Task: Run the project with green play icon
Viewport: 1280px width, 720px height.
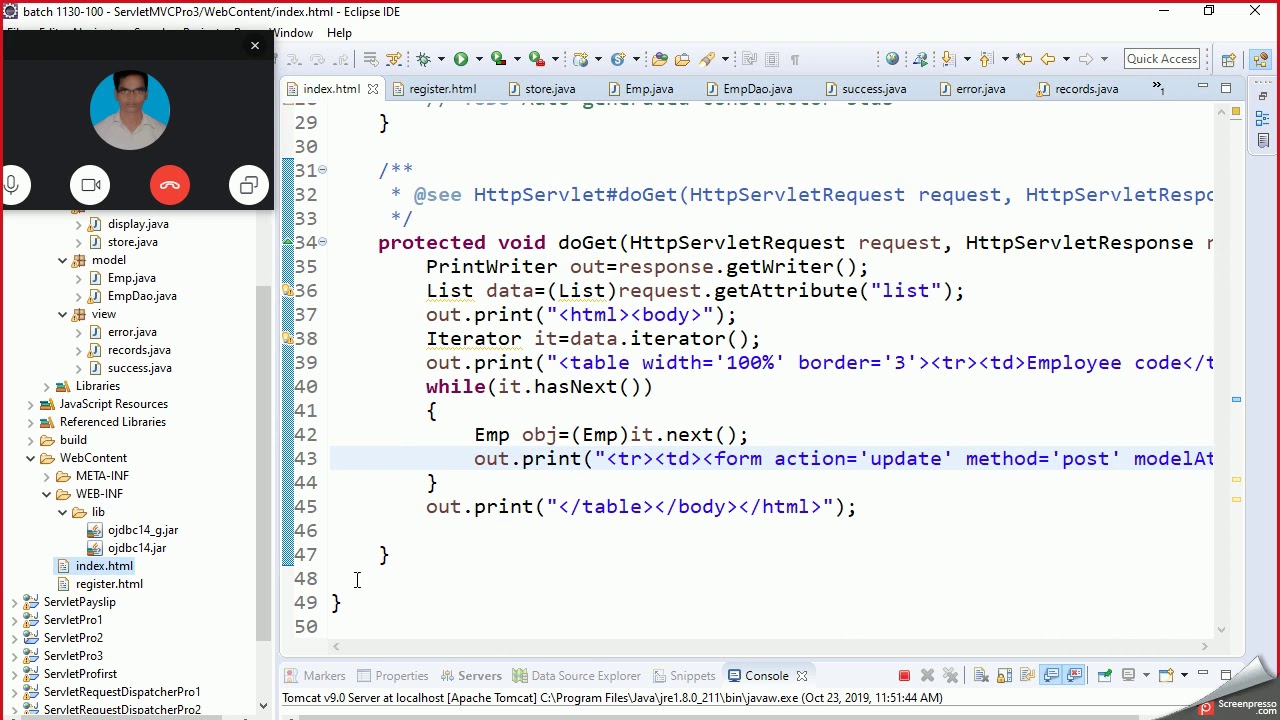Action: coord(461,59)
